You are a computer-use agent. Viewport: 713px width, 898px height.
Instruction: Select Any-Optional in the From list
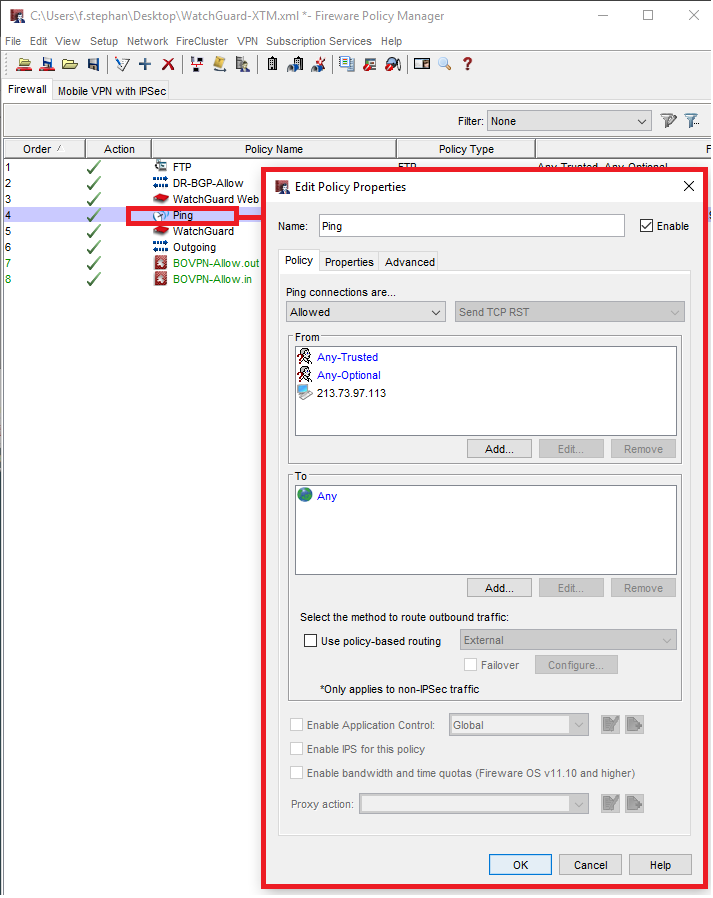tap(348, 375)
